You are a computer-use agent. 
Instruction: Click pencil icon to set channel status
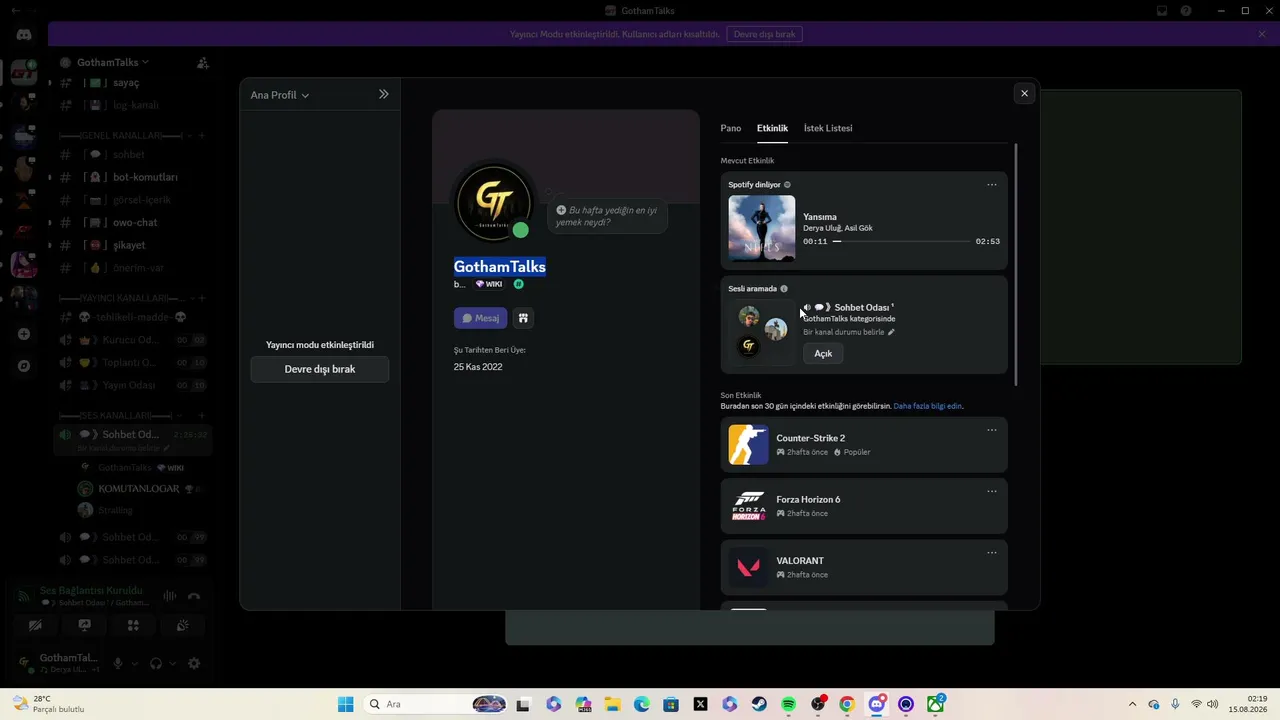891,332
